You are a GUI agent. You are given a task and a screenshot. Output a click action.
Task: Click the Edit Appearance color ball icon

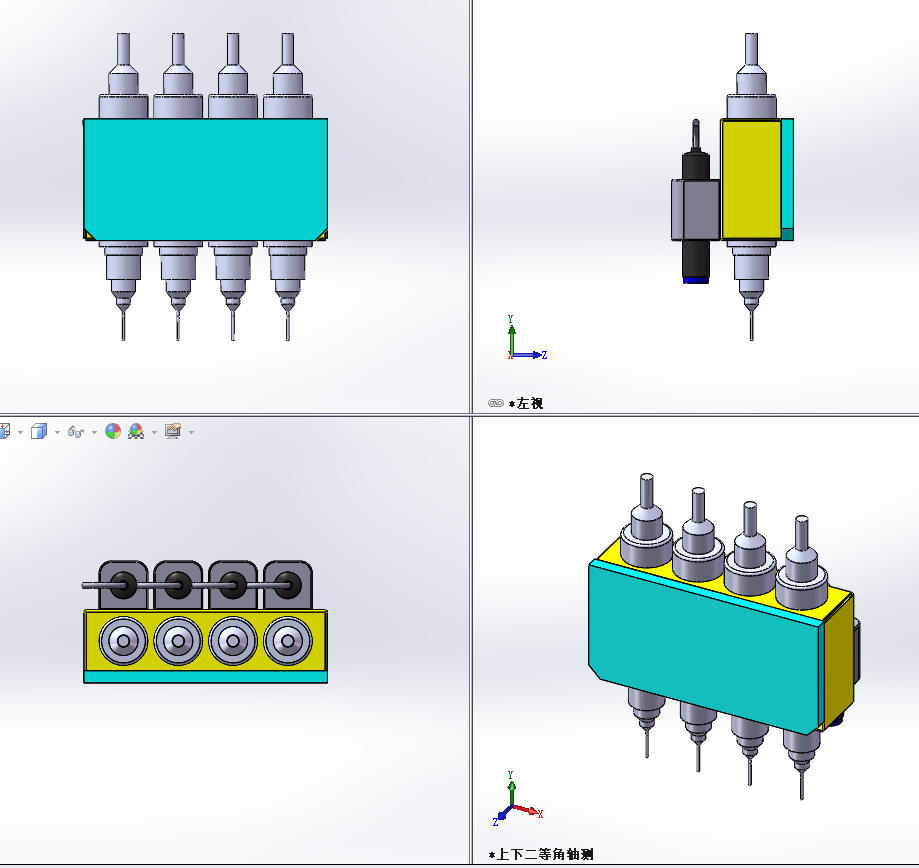pos(113,431)
